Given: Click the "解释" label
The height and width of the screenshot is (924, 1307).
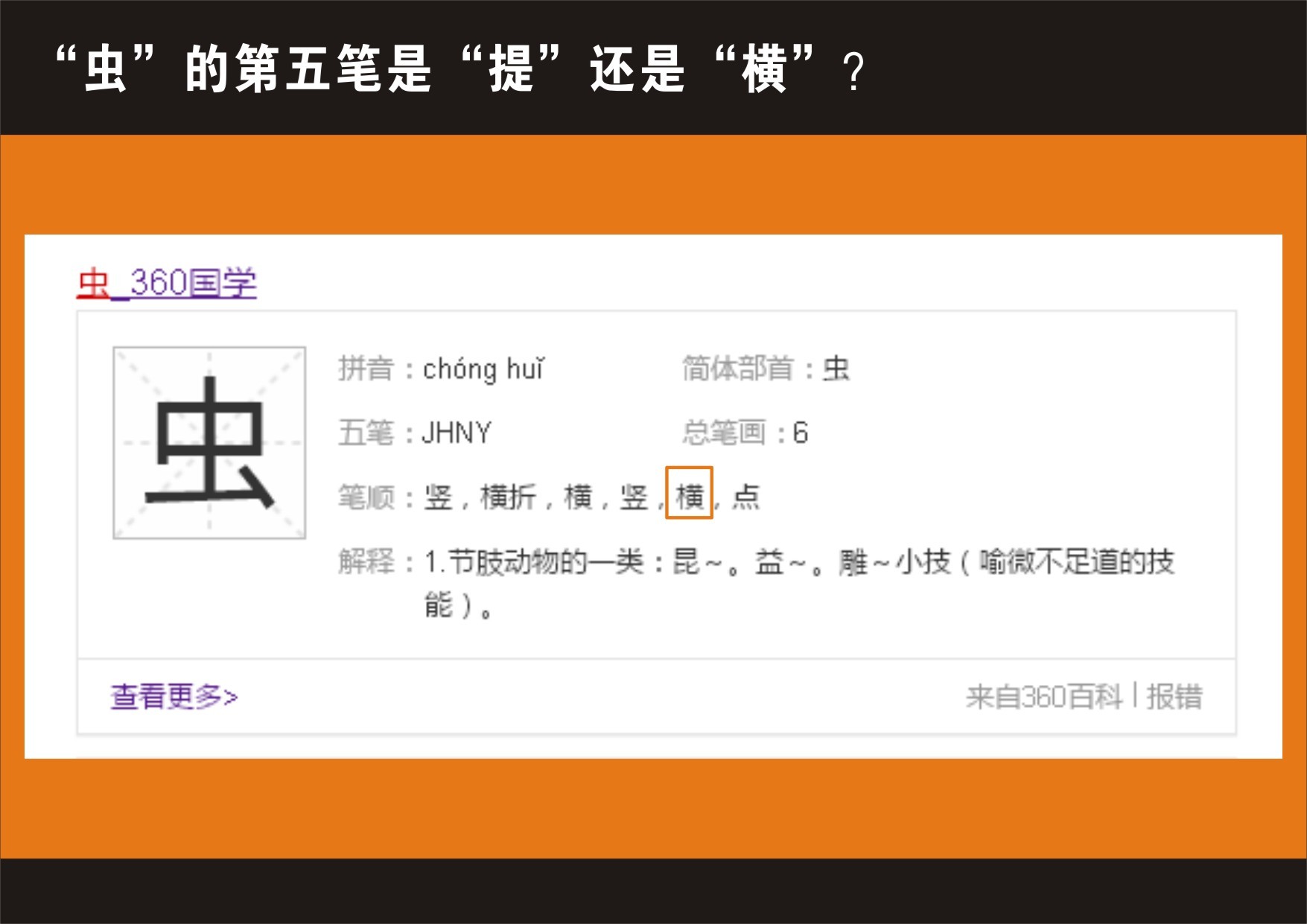Looking at the screenshot, I should (366, 562).
